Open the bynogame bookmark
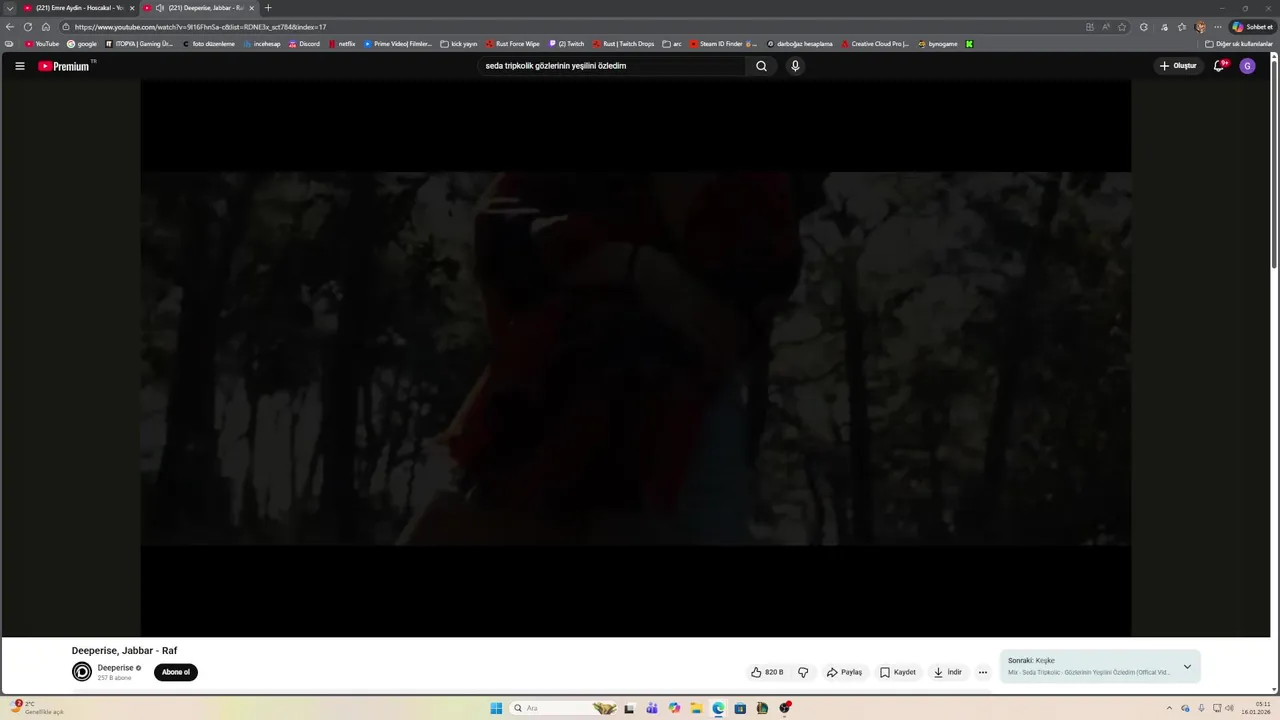The image size is (1280, 720). point(938,44)
